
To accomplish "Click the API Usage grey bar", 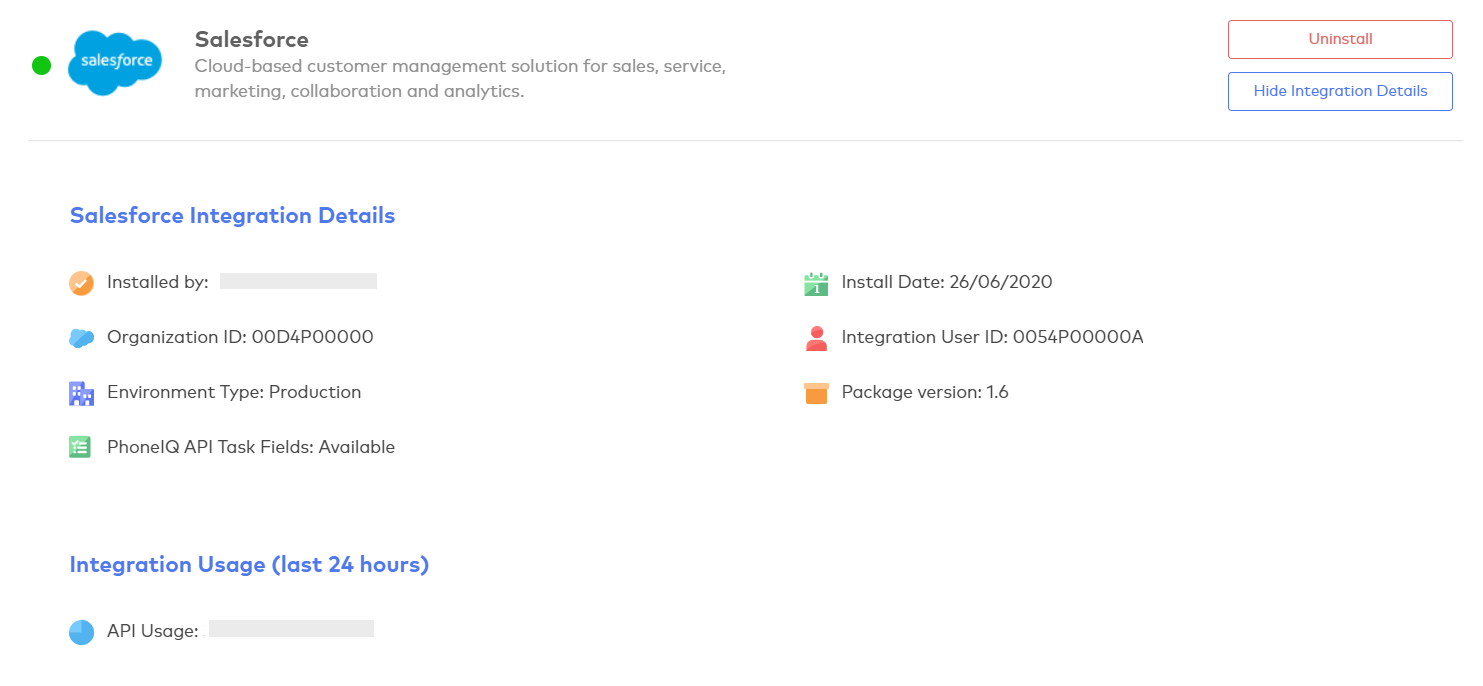I will (291, 629).
